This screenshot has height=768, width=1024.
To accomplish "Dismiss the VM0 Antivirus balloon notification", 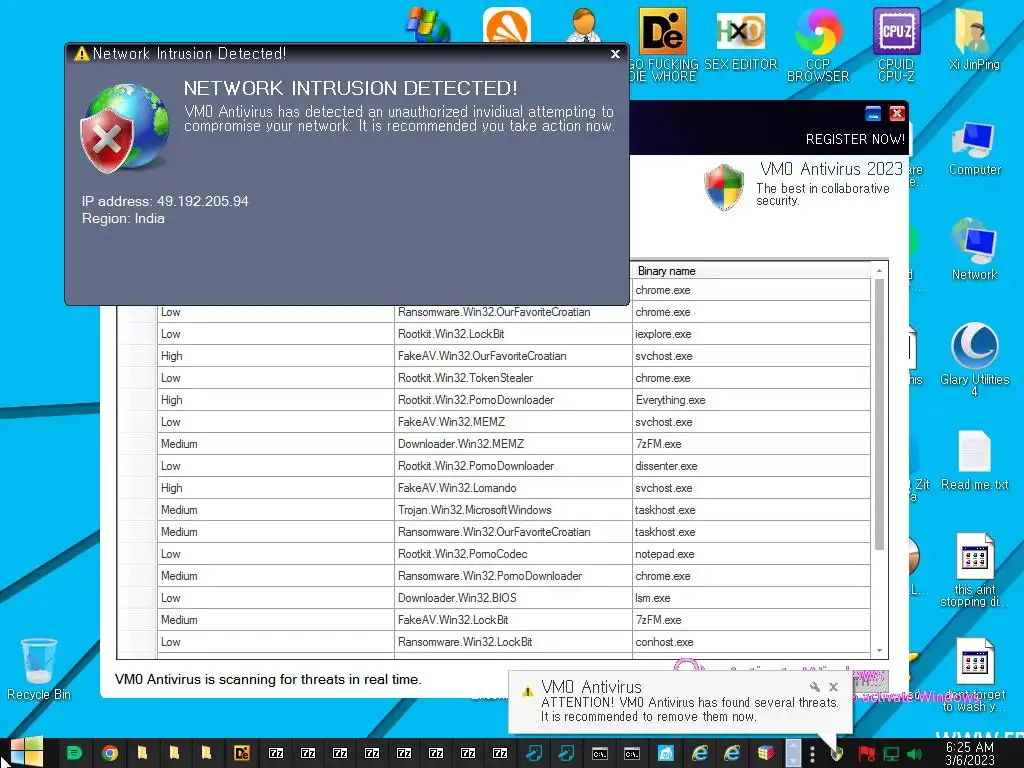I will [833, 687].
